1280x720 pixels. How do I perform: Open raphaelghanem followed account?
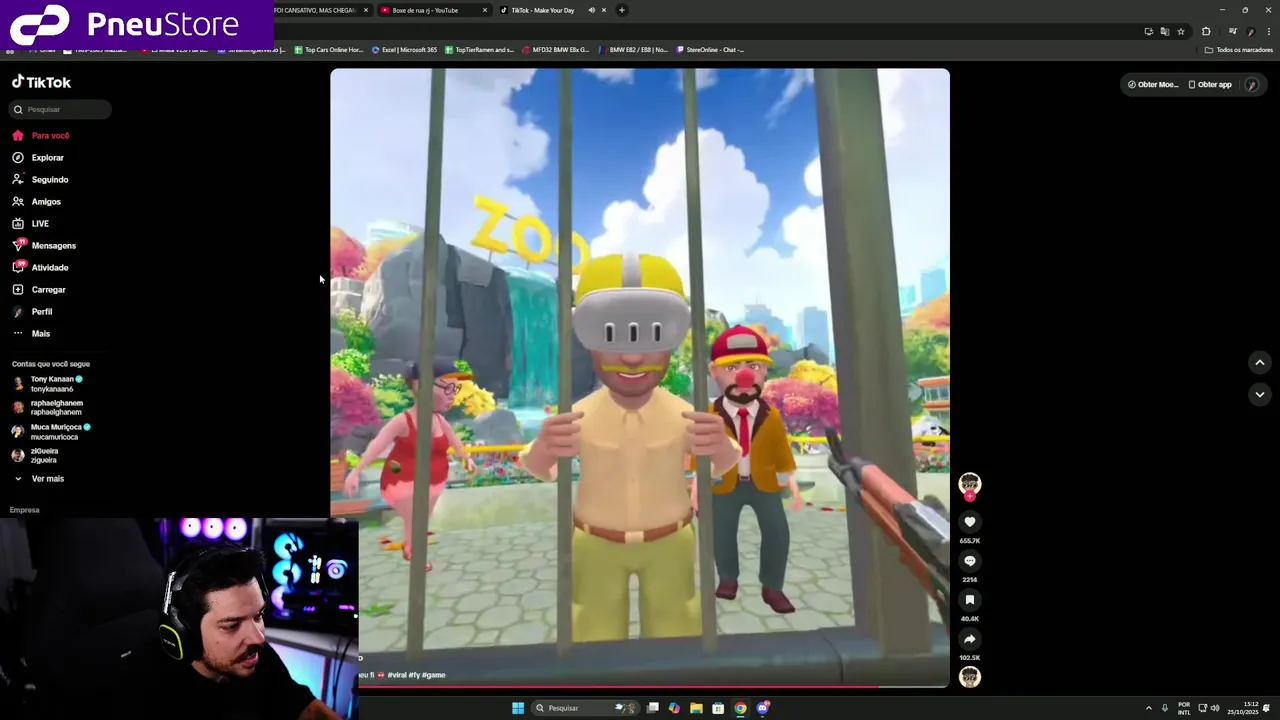point(47,407)
